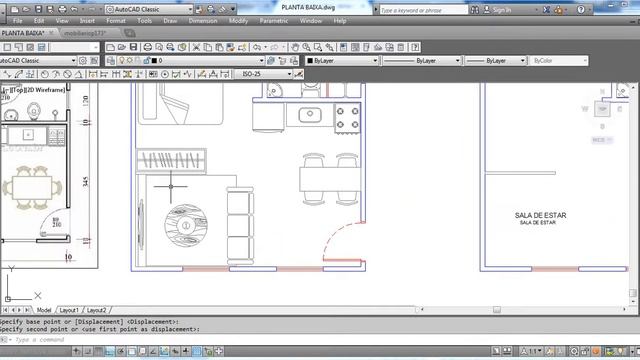Toggle Polar Tracking in status bar
640x360 pixels.
pyautogui.click(x=121, y=351)
